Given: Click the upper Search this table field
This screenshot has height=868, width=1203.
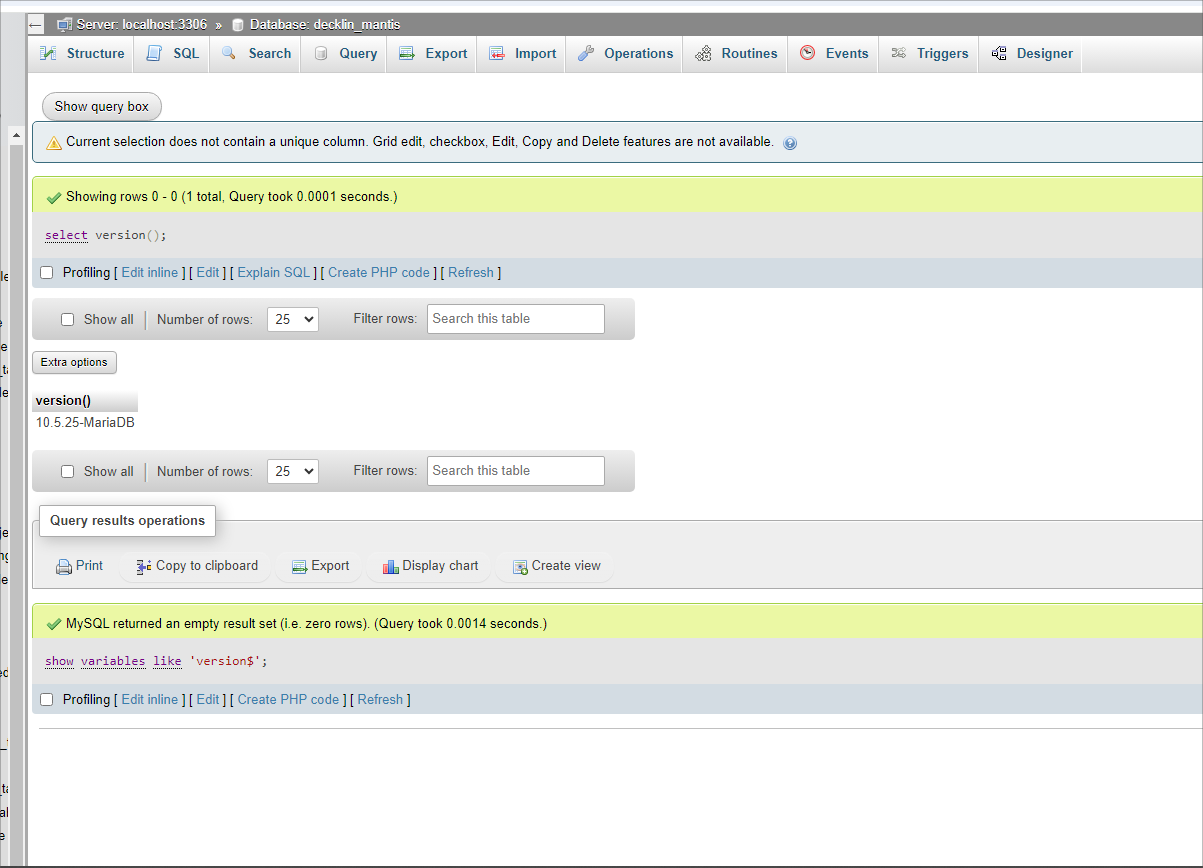Looking at the screenshot, I should click(515, 319).
